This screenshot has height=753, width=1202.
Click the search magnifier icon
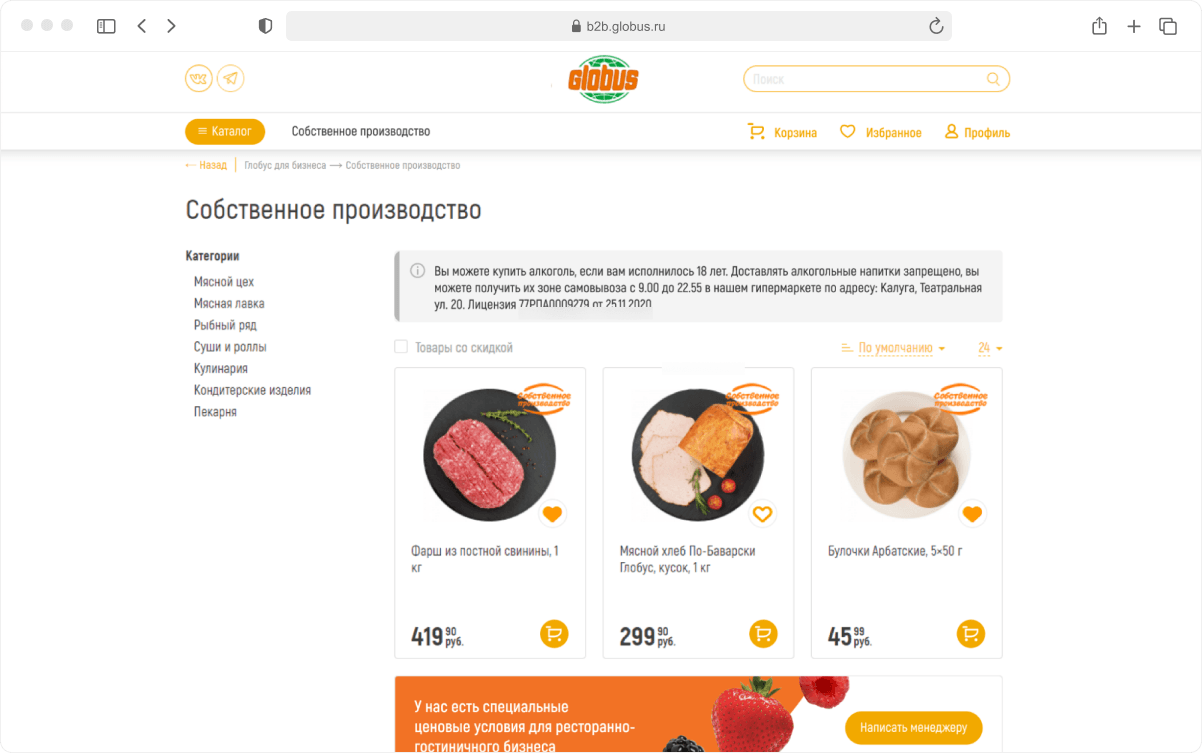[x=993, y=79]
